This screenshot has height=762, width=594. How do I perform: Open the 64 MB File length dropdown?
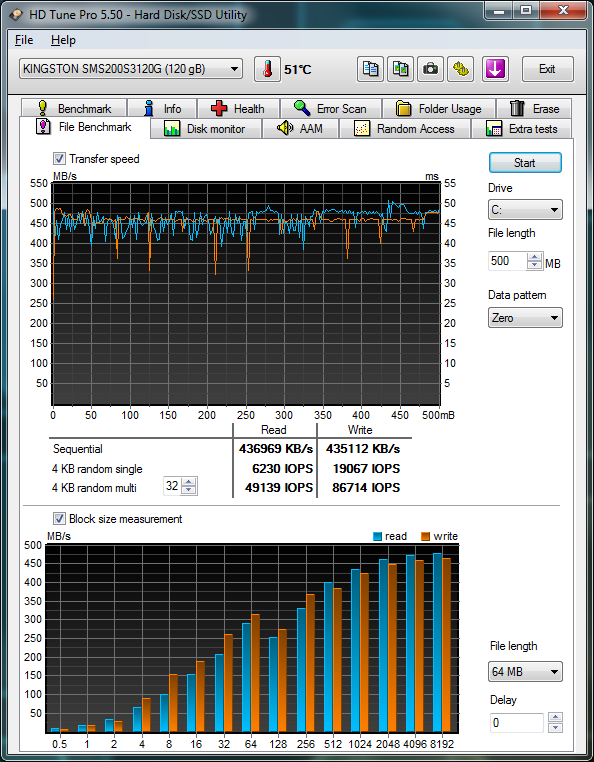point(526,672)
